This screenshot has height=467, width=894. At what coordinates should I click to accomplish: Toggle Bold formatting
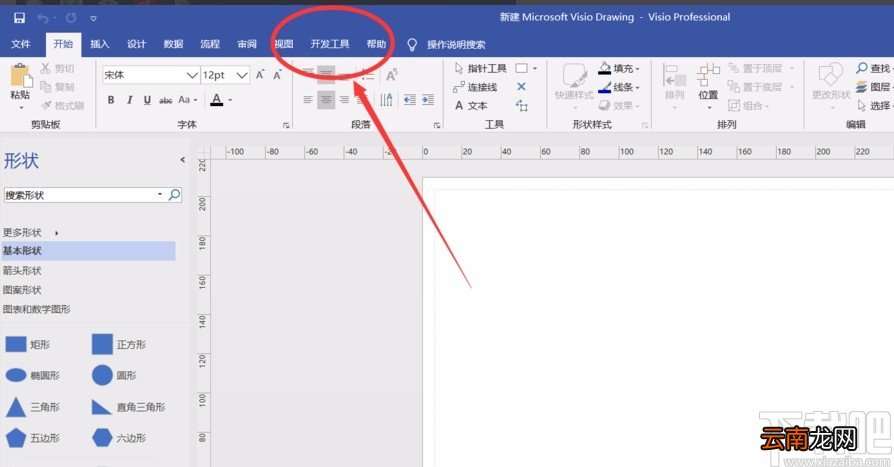pos(111,100)
